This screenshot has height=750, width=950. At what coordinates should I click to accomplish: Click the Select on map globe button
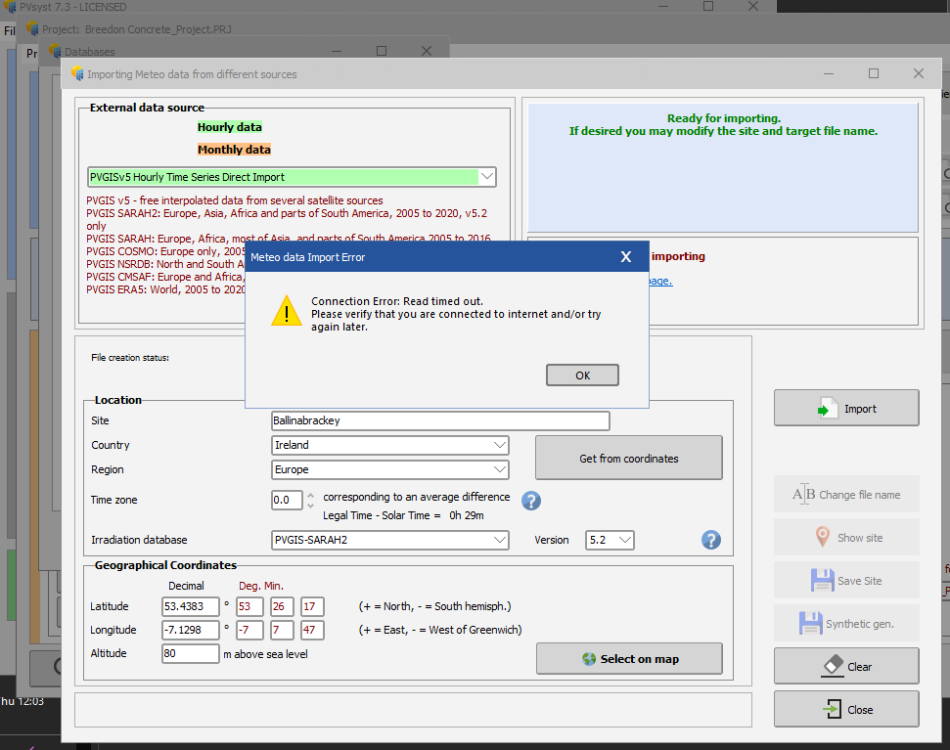[629, 659]
